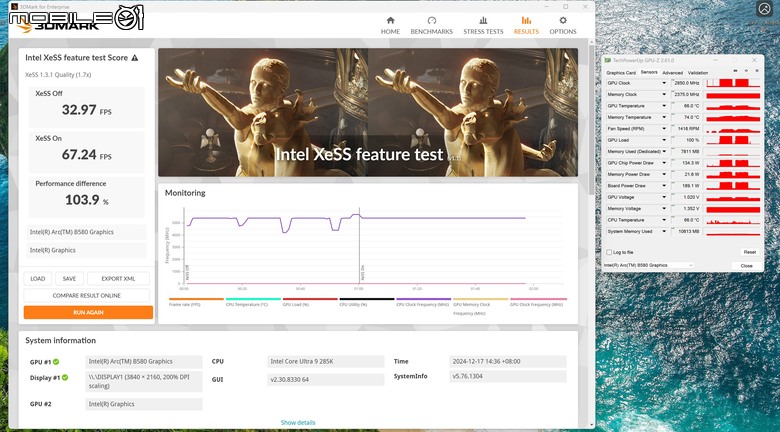
Task: Click the Close button in GPU-Z
Action: coord(746,266)
